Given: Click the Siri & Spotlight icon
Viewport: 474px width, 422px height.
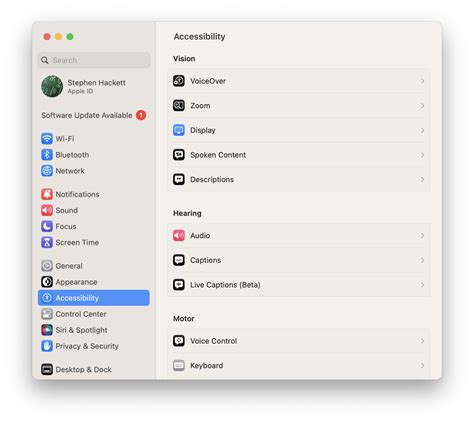Looking at the screenshot, I should tap(47, 330).
